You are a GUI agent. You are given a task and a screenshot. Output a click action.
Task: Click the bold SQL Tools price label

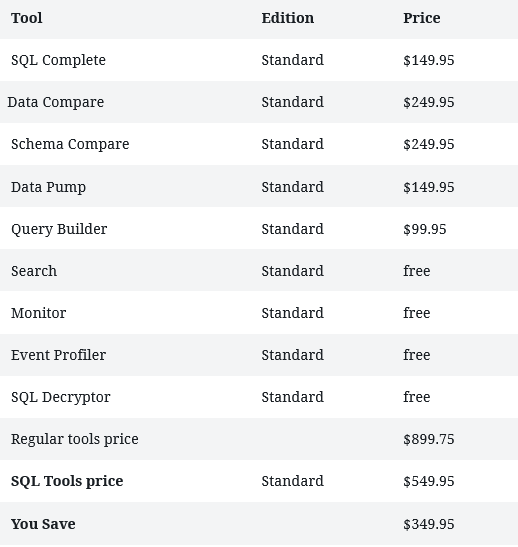click(x=67, y=481)
